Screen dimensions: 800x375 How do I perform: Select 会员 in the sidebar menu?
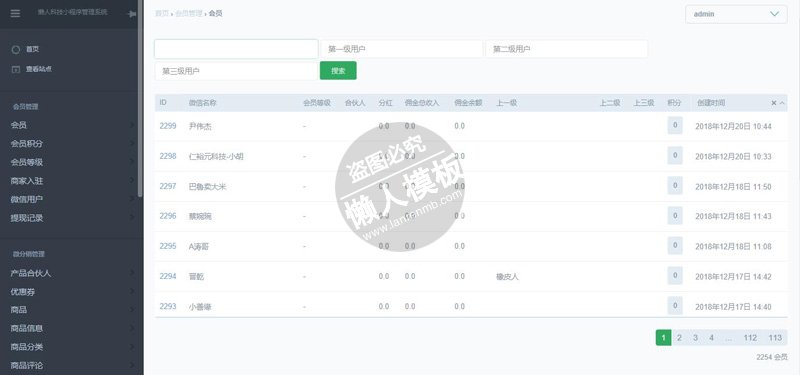tap(18, 125)
